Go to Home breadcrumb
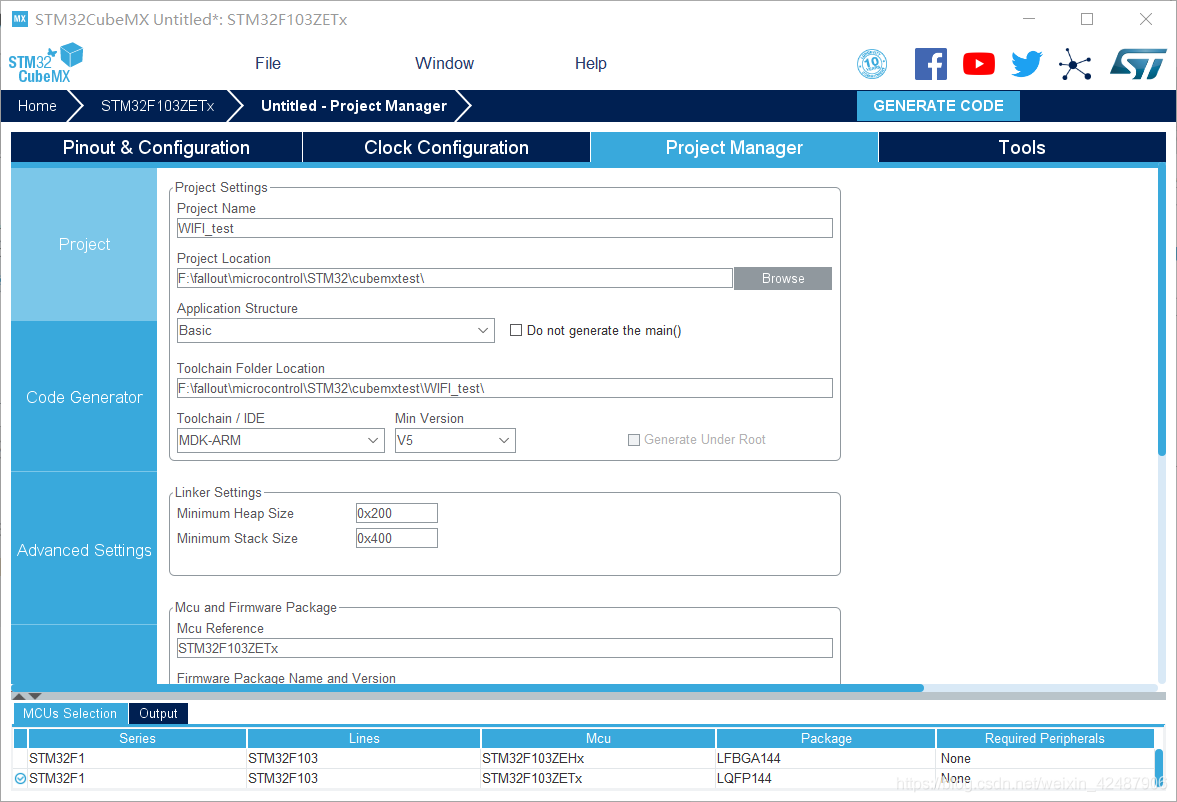 pyautogui.click(x=37, y=106)
